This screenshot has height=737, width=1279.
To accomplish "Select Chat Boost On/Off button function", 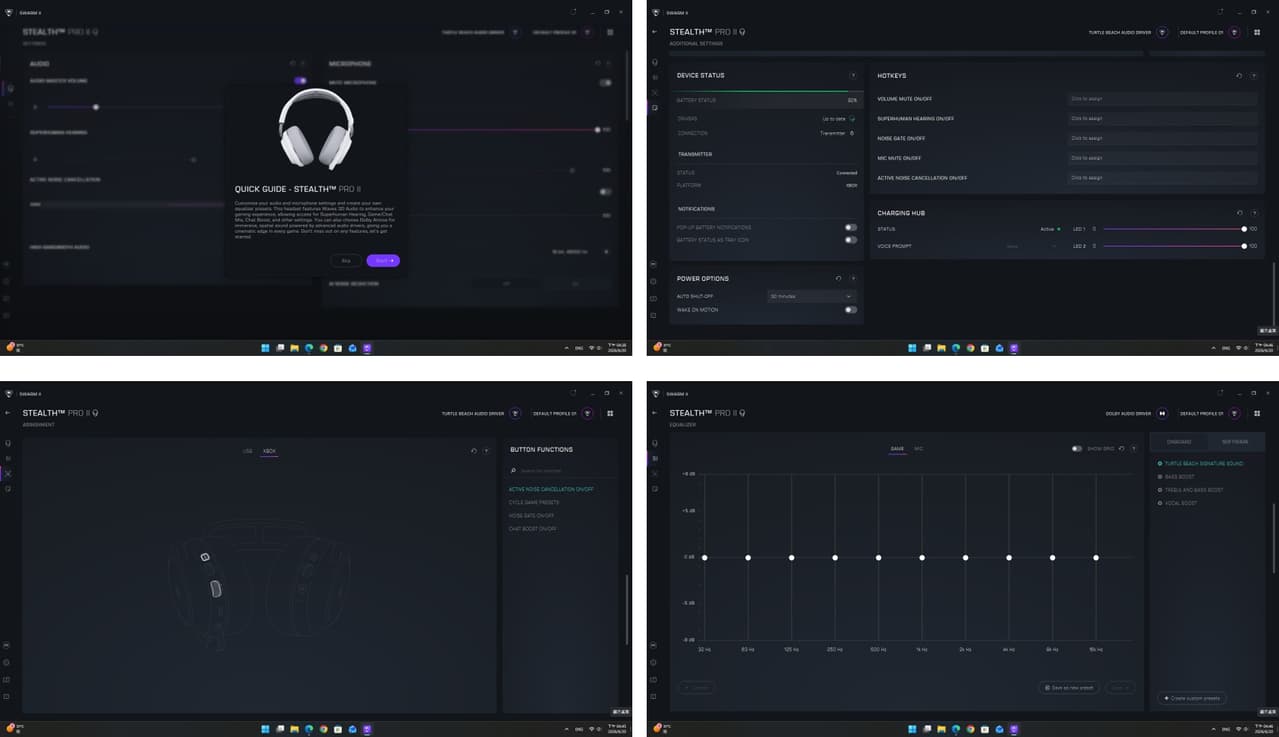I will 532,528.
